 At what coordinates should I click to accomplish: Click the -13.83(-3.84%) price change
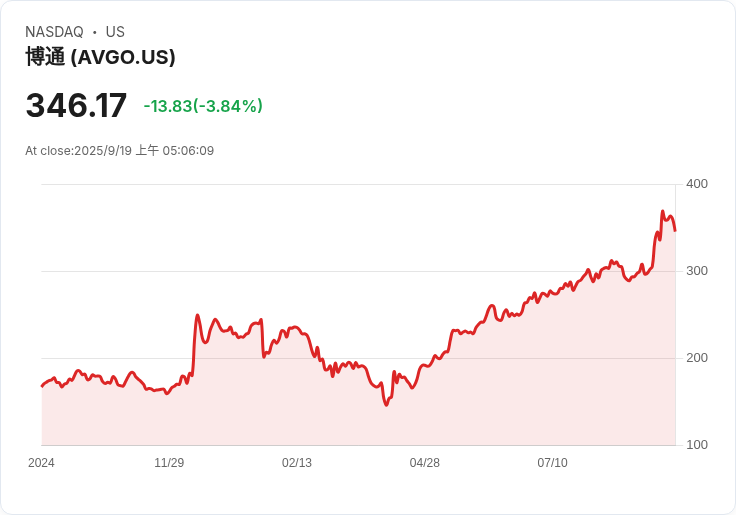(203, 106)
